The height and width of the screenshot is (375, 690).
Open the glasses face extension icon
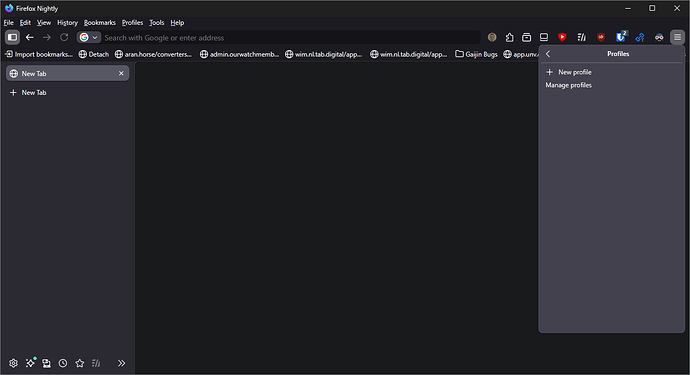pyautogui.click(x=659, y=37)
